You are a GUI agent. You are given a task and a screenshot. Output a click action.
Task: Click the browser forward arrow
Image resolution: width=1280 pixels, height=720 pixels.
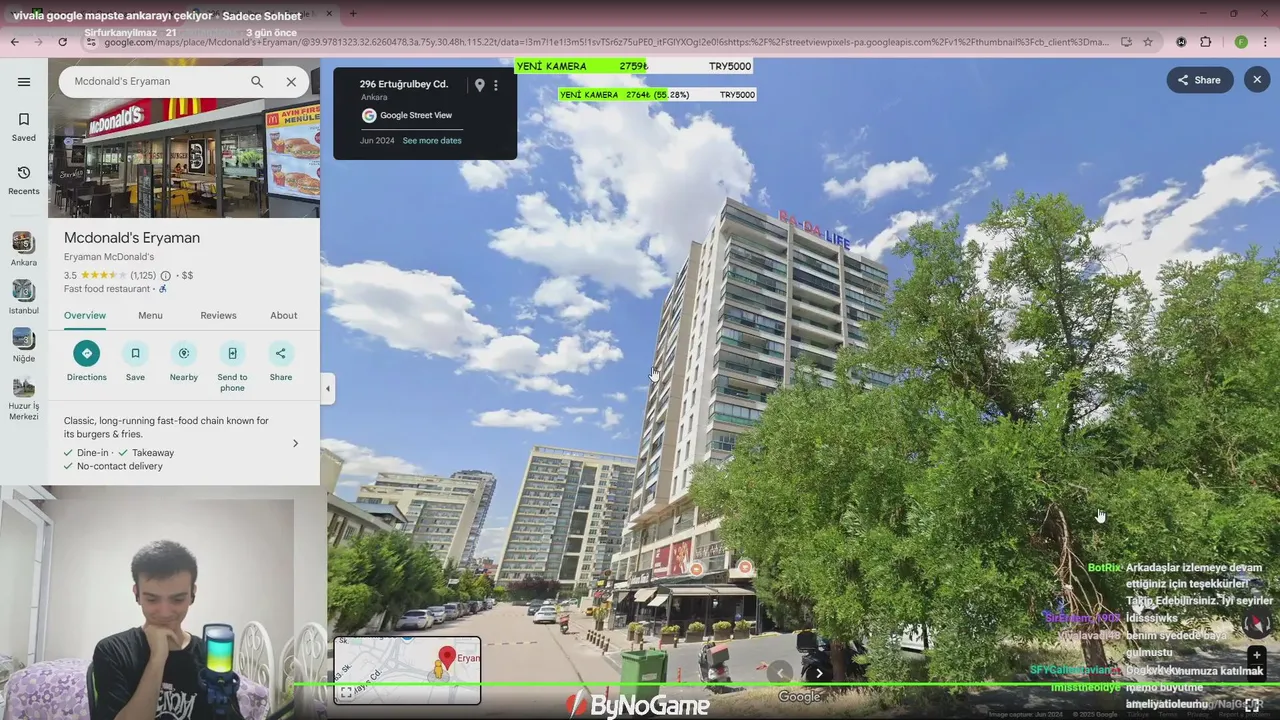(x=38, y=42)
